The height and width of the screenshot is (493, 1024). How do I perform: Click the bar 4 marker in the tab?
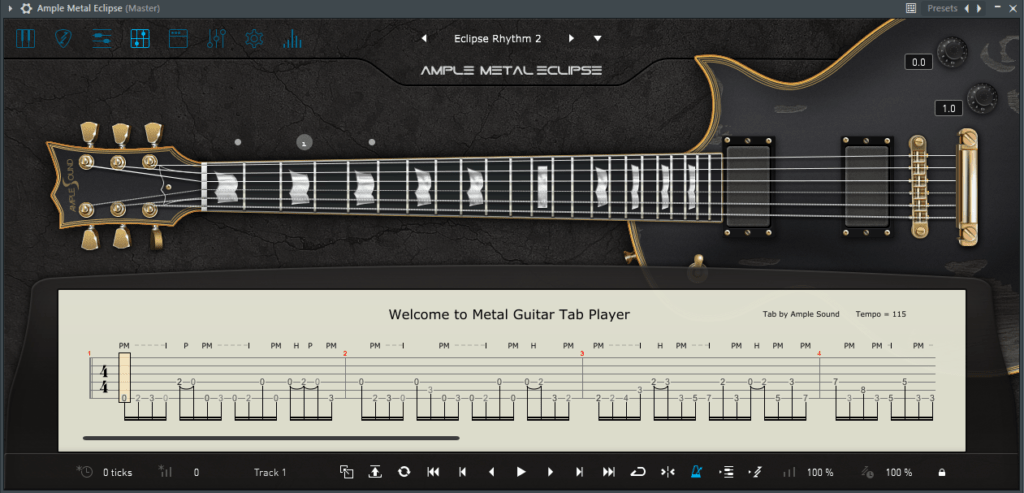(819, 353)
